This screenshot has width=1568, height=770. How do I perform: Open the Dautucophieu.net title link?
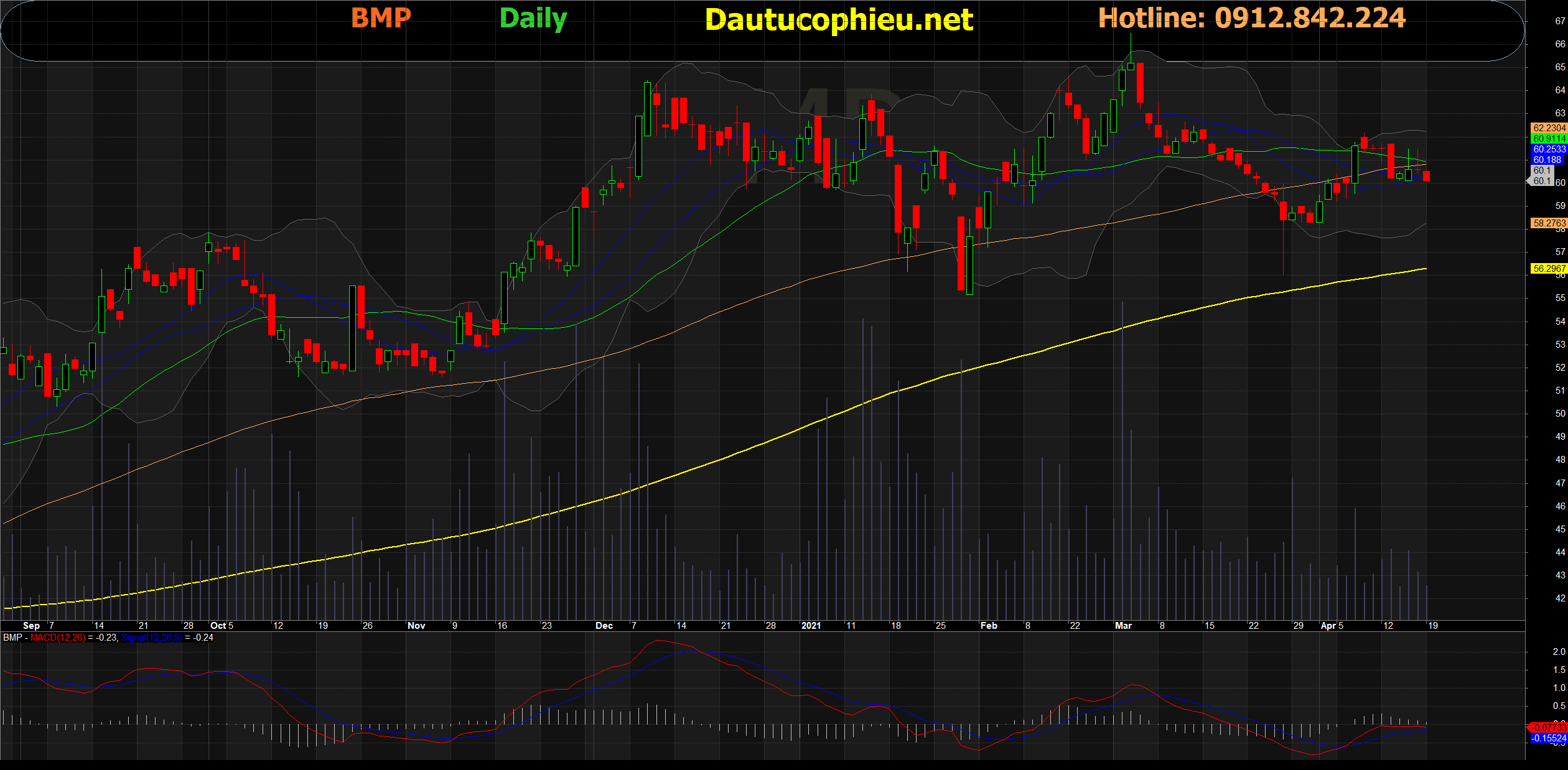point(839,20)
